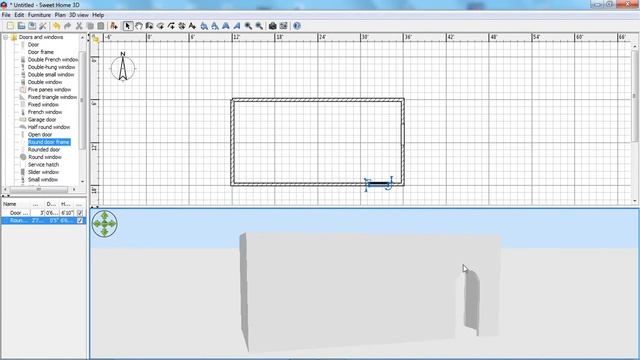Open the Plan menu
Viewport: 640px width, 360px height.
(60, 15)
